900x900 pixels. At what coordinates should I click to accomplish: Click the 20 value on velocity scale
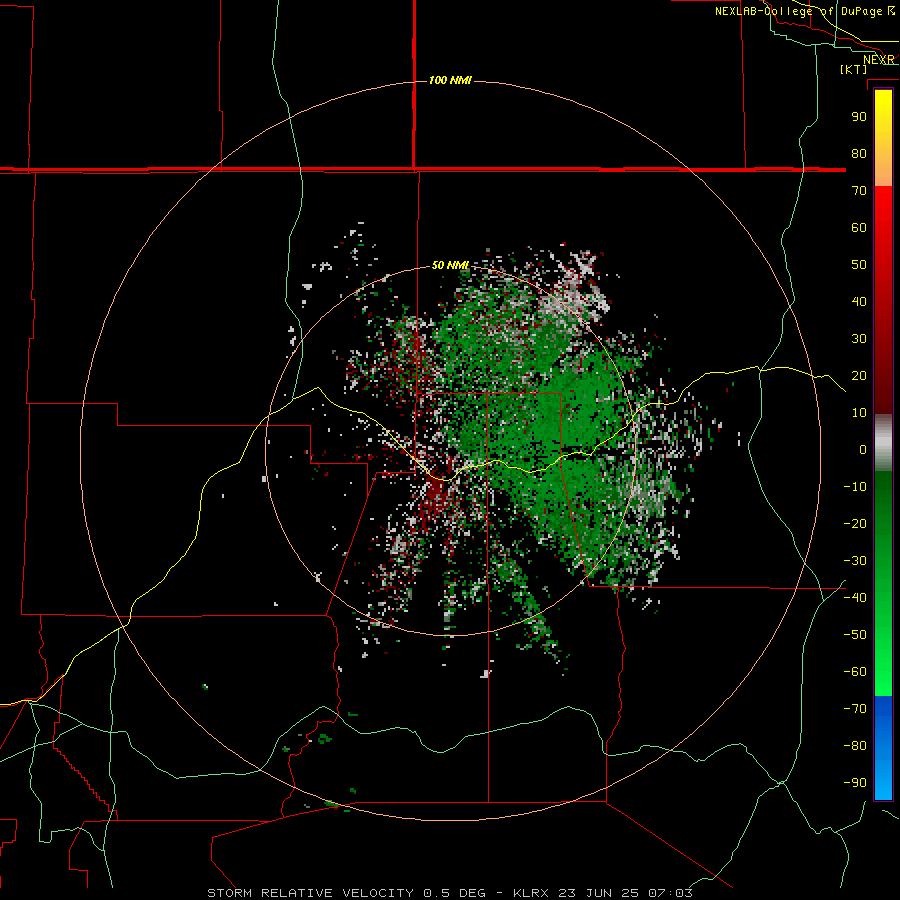click(859, 376)
